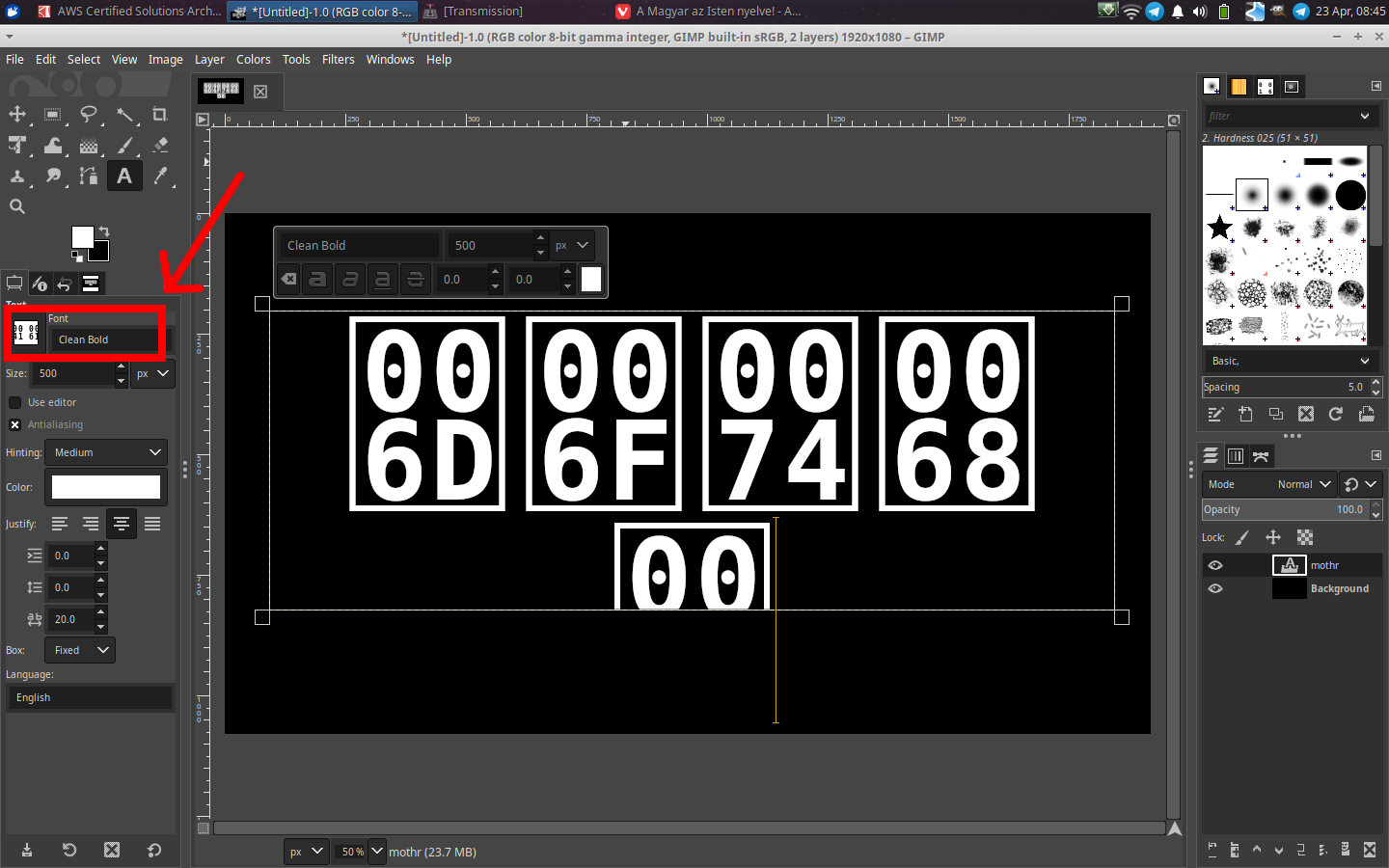Click the text Color swatch in Tool Options
The width and height of the screenshot is (1389, 868).
click(106, 487)
